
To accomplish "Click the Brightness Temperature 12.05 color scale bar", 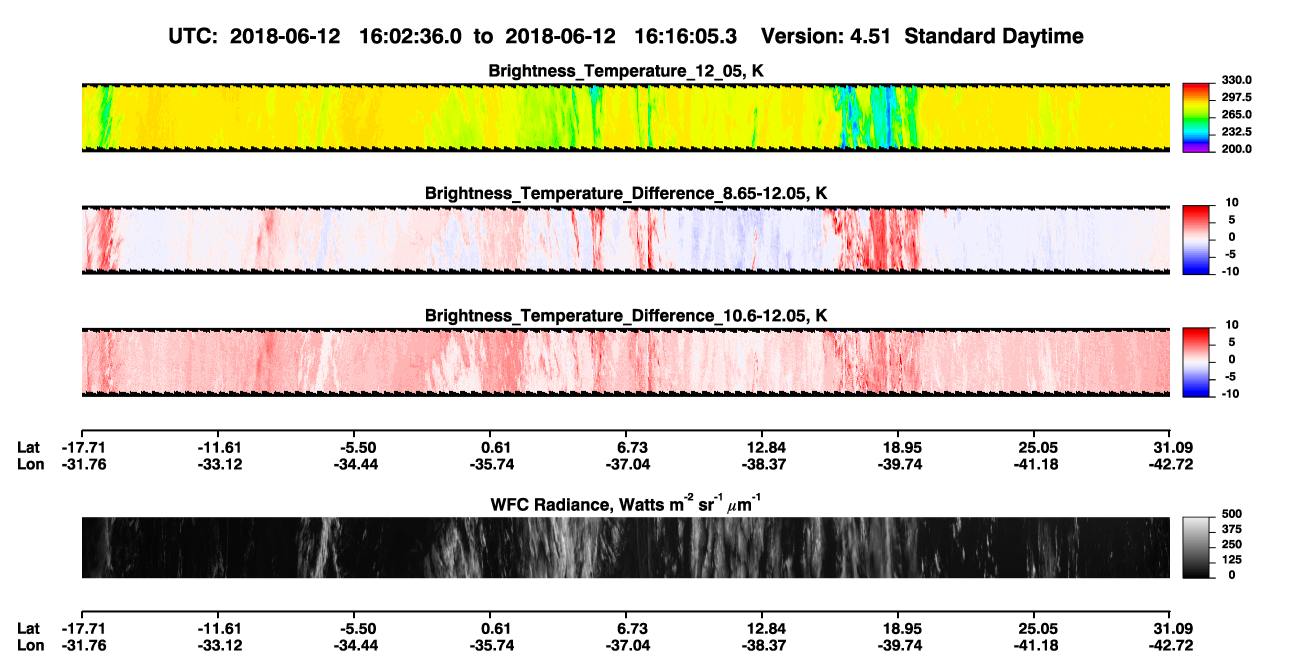I will (1196, 117).
